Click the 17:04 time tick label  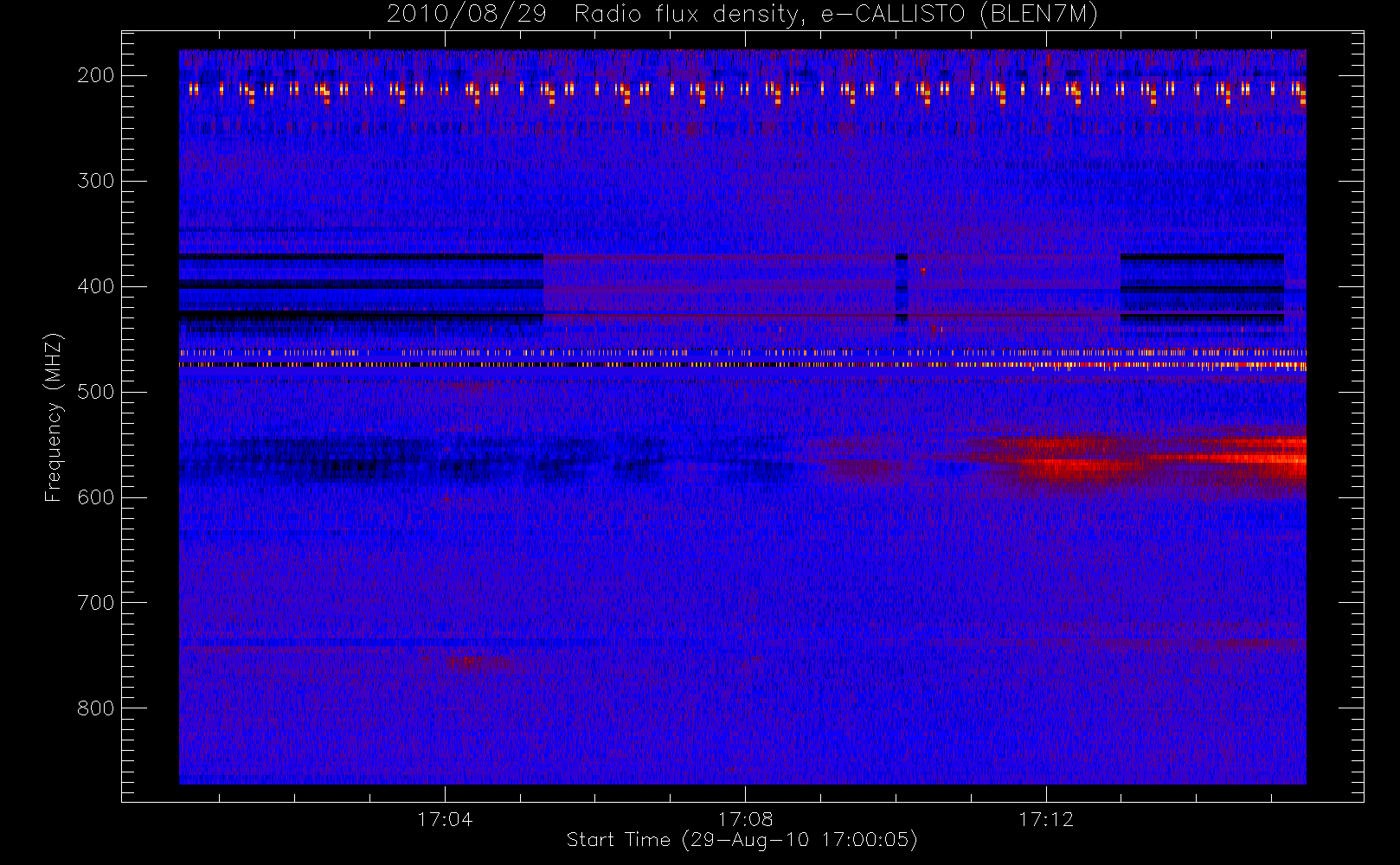pyautogui.click(x=445, y=819)
